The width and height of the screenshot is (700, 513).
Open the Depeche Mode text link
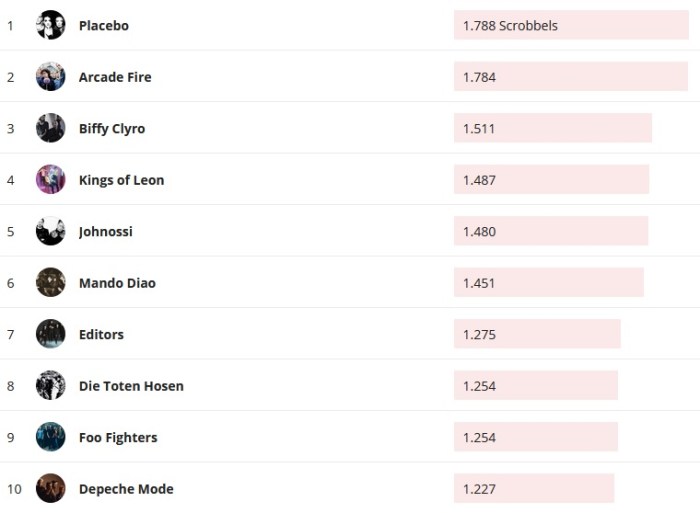[x=126, y=489]
